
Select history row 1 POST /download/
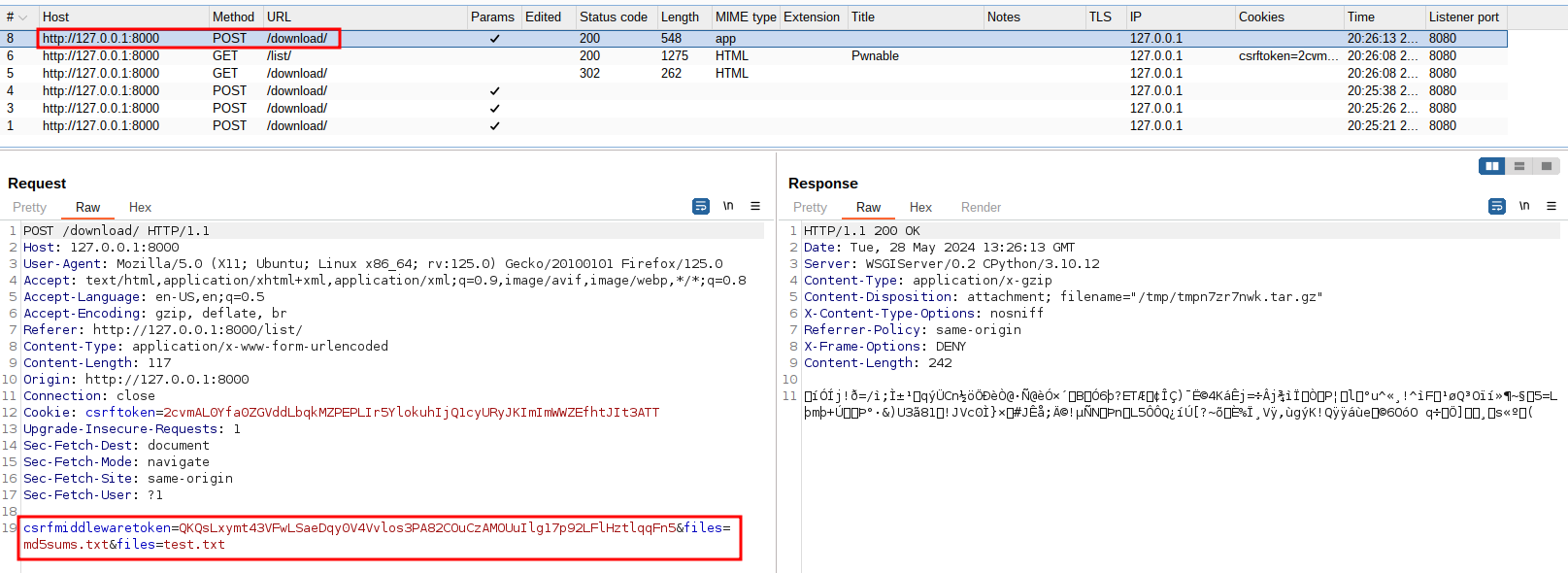[x=753, y=126]
